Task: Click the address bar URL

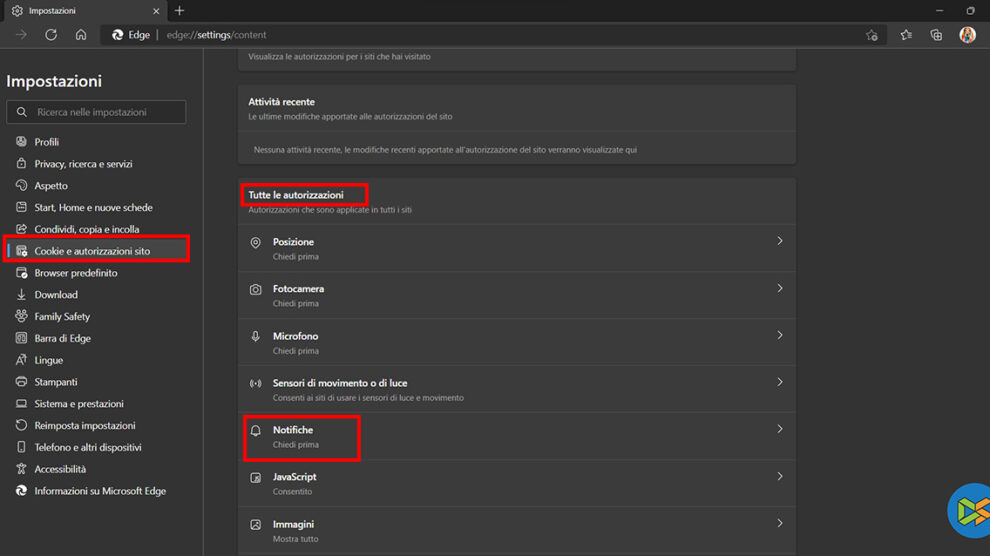Action: pyautogui.click(x=217, y=35)
